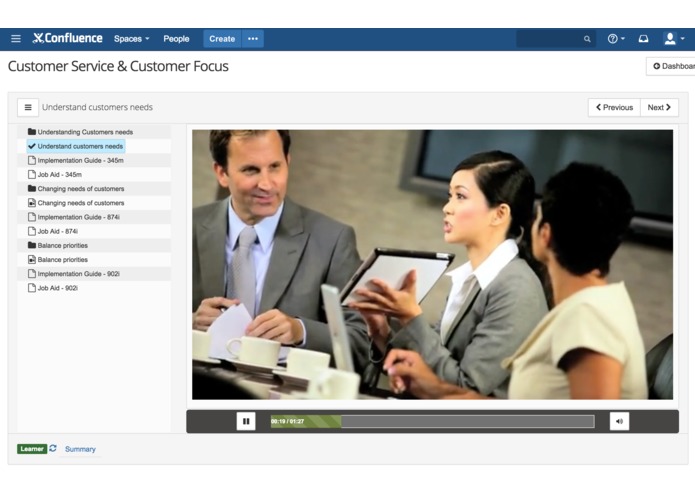Image resolution: width=695 pixels, height=494 pixels.
Task: Mute the video with speaker button
Action: click(619, 421)
